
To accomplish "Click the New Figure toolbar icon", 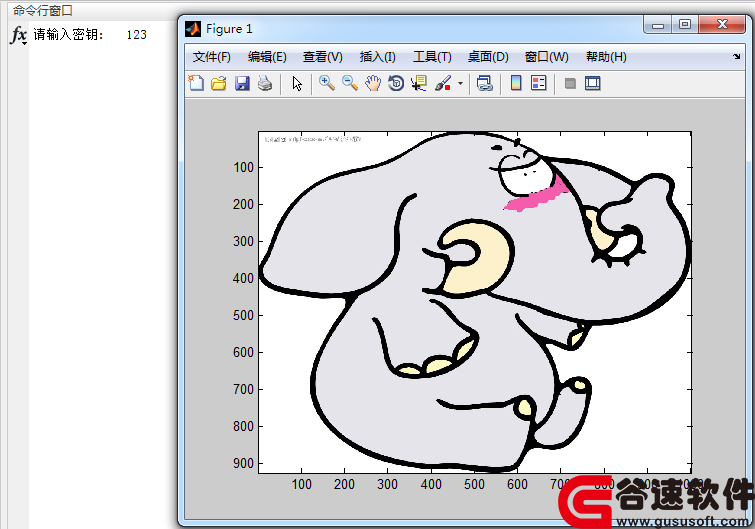I will coord(196,83).
